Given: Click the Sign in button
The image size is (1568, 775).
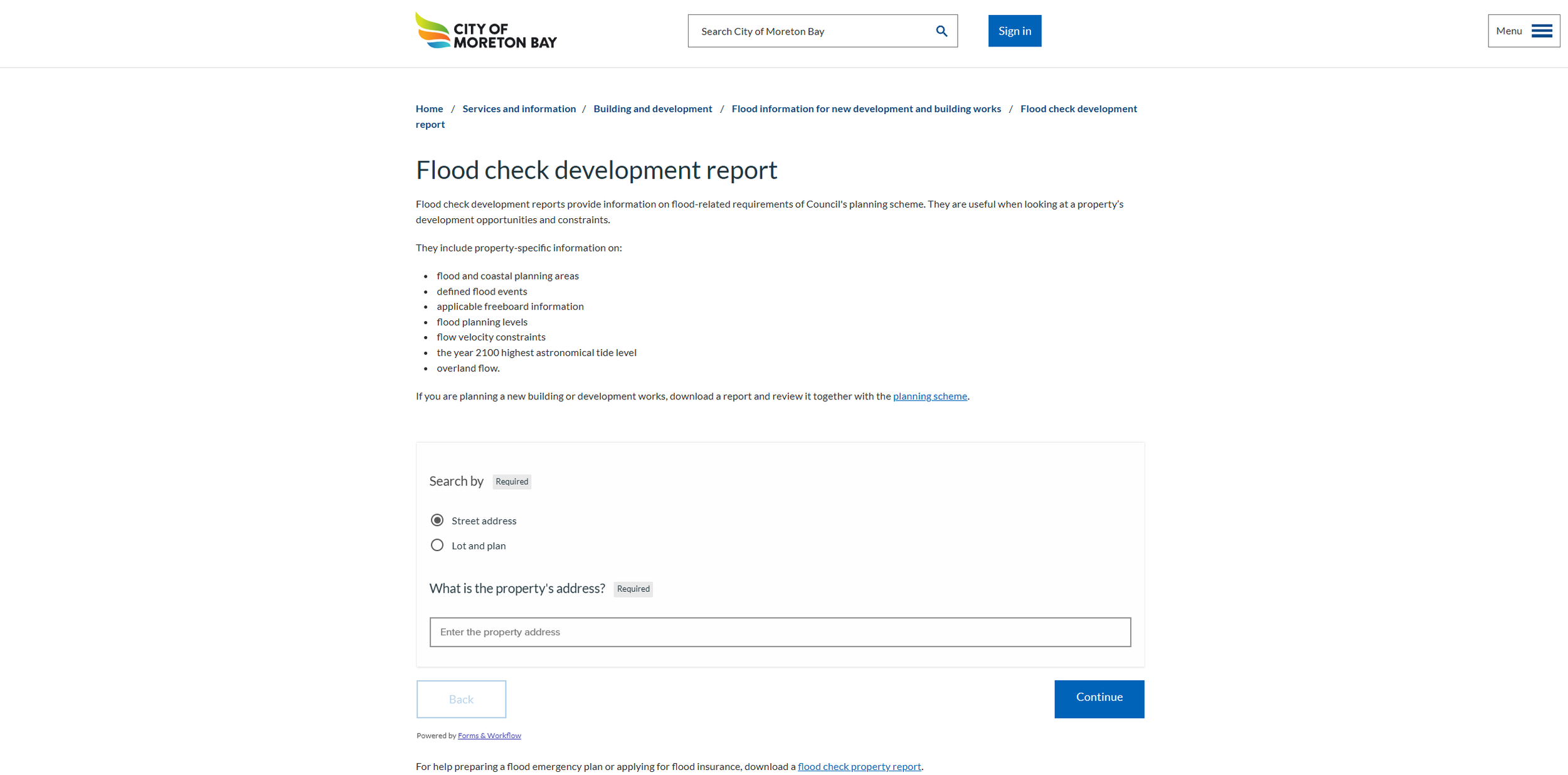Looking at the screenshot, I should point(1014,31).
